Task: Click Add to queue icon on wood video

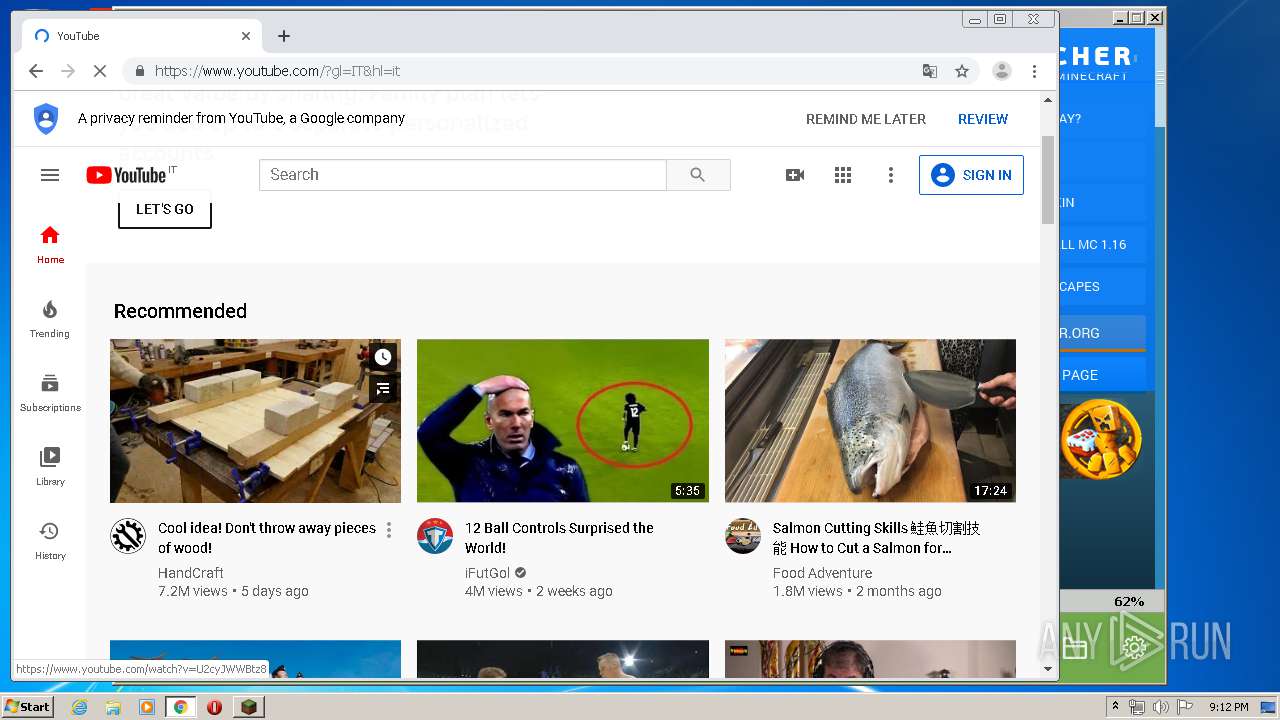Action: (x=383, y=388)
